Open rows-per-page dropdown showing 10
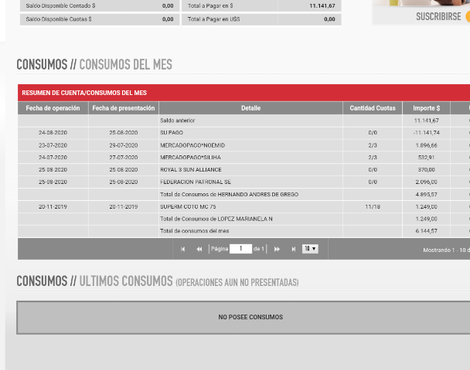 310,249
